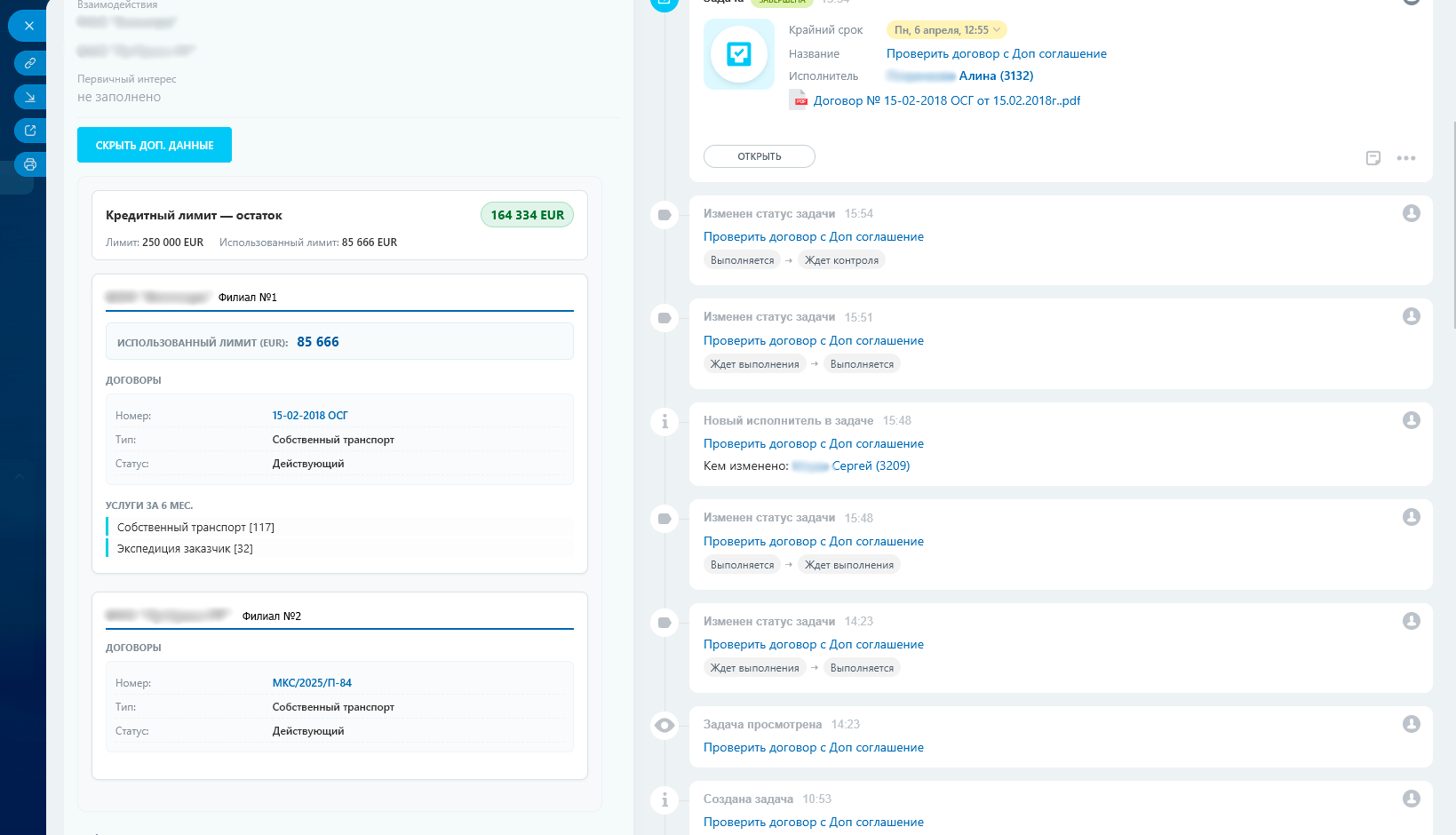Click the 164 334 EUR remaining limit badge
Screen dimensions: 1456x835
(528, 215)
